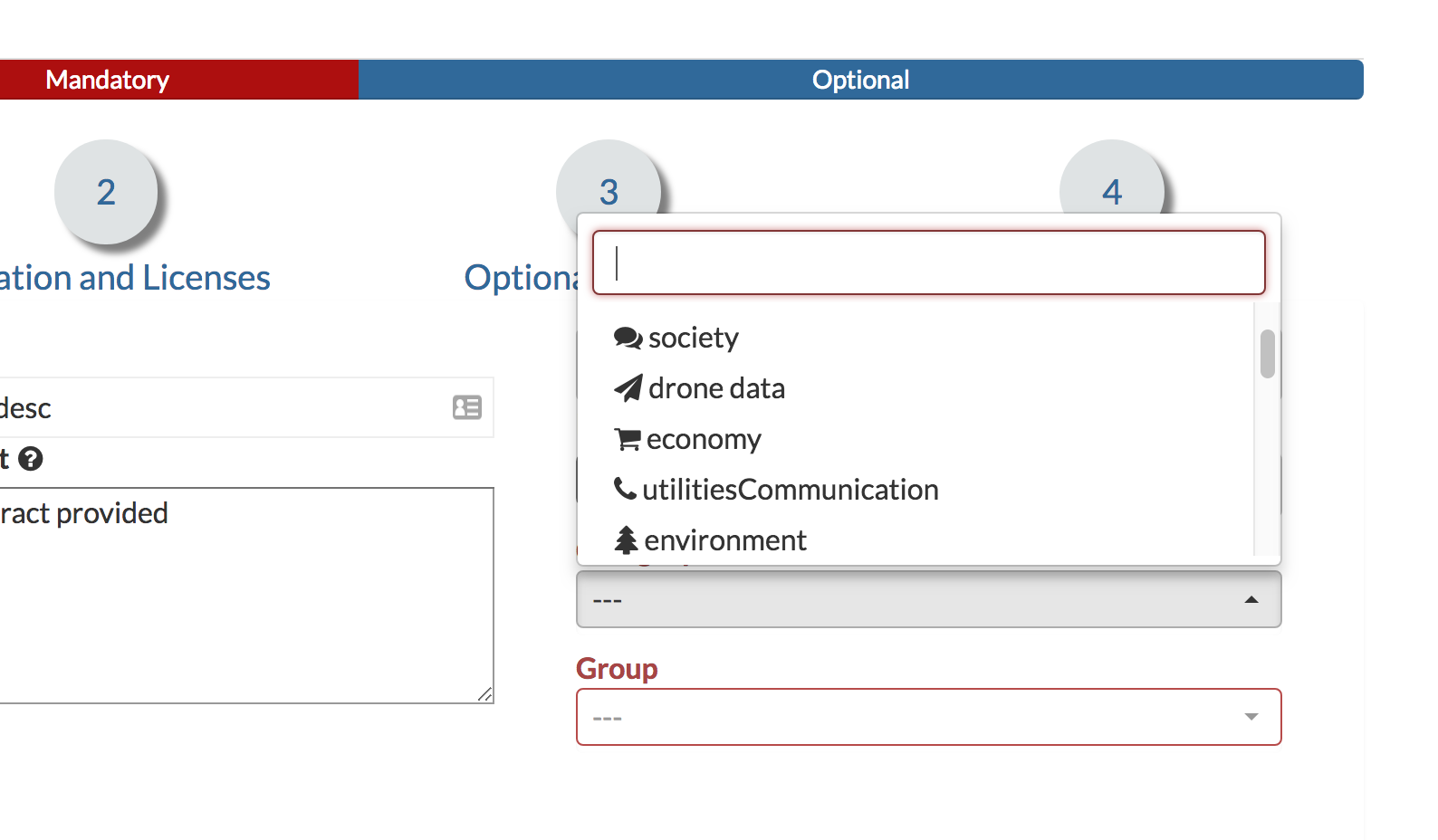Click the utilitiesCommunication phone icon

[x=625, y=489]
